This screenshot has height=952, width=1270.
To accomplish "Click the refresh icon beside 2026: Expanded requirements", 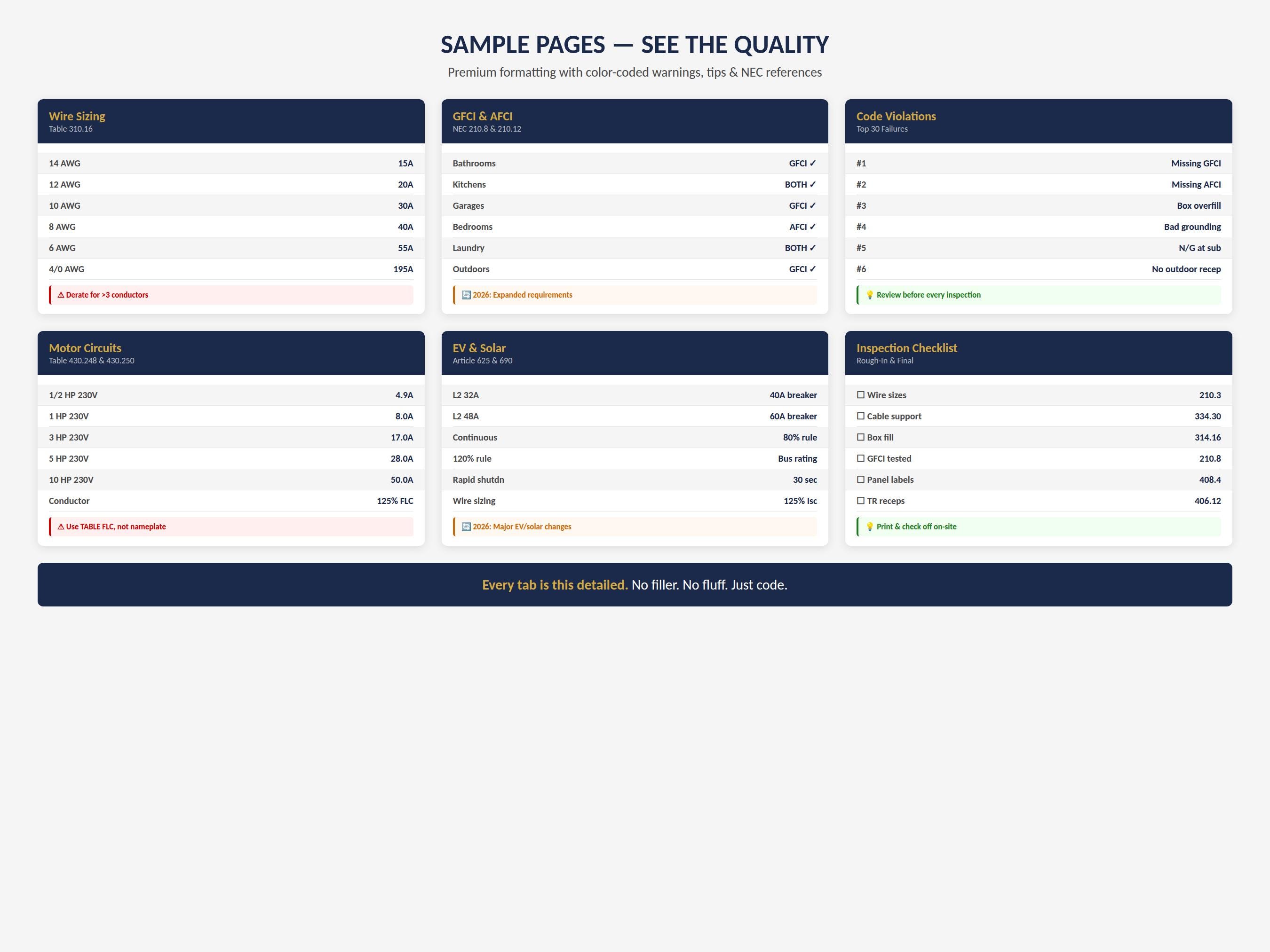I will [466, 295].
